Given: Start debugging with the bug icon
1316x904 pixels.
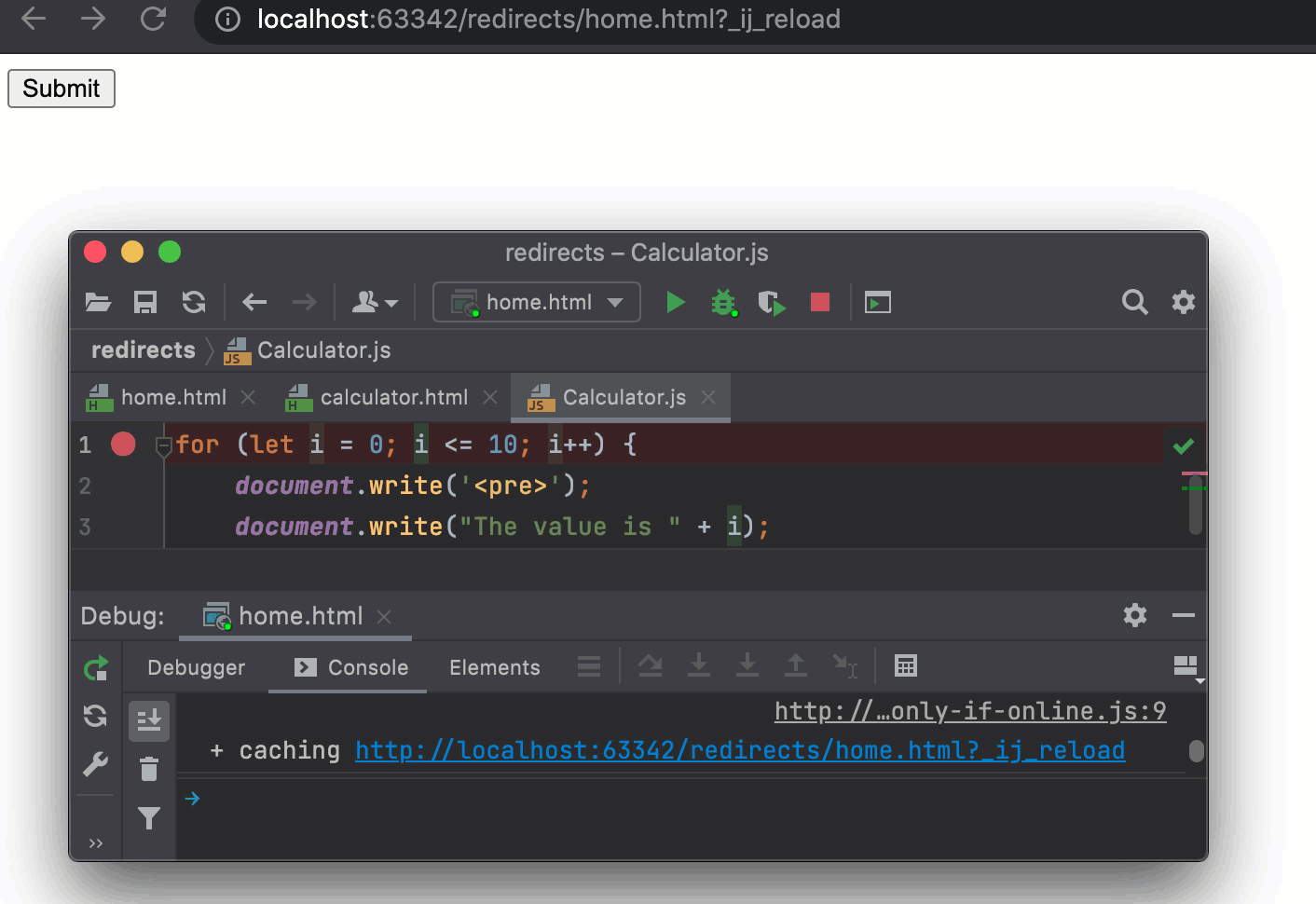Looking at the screenshot, I should [723, 303].
